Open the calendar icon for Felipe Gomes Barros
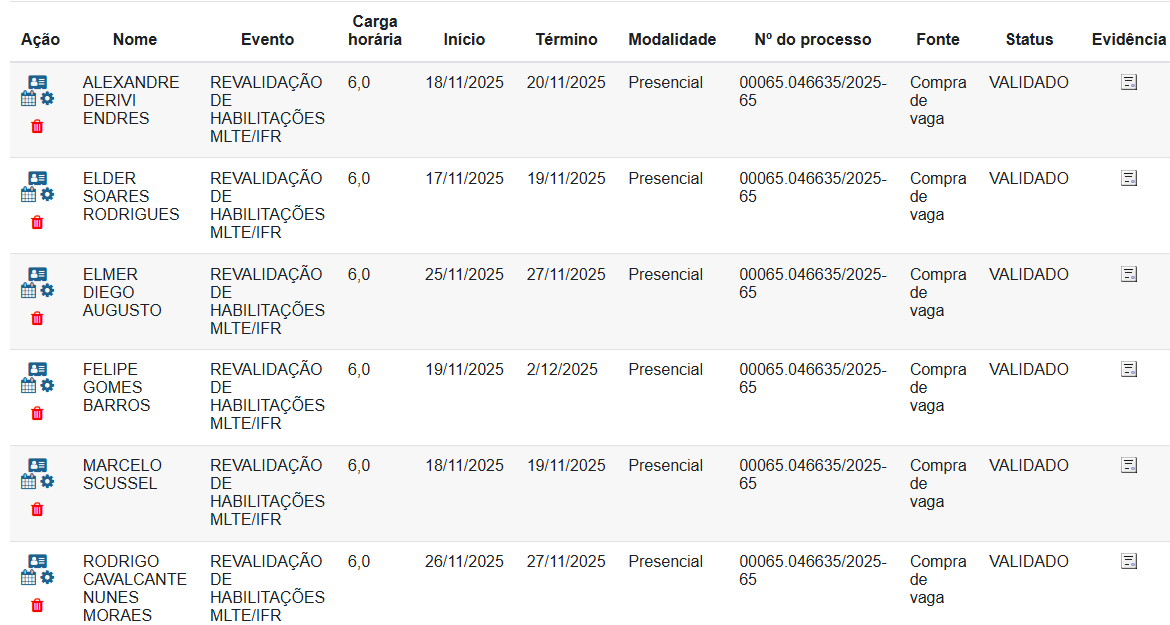 (x=28, y=386)
